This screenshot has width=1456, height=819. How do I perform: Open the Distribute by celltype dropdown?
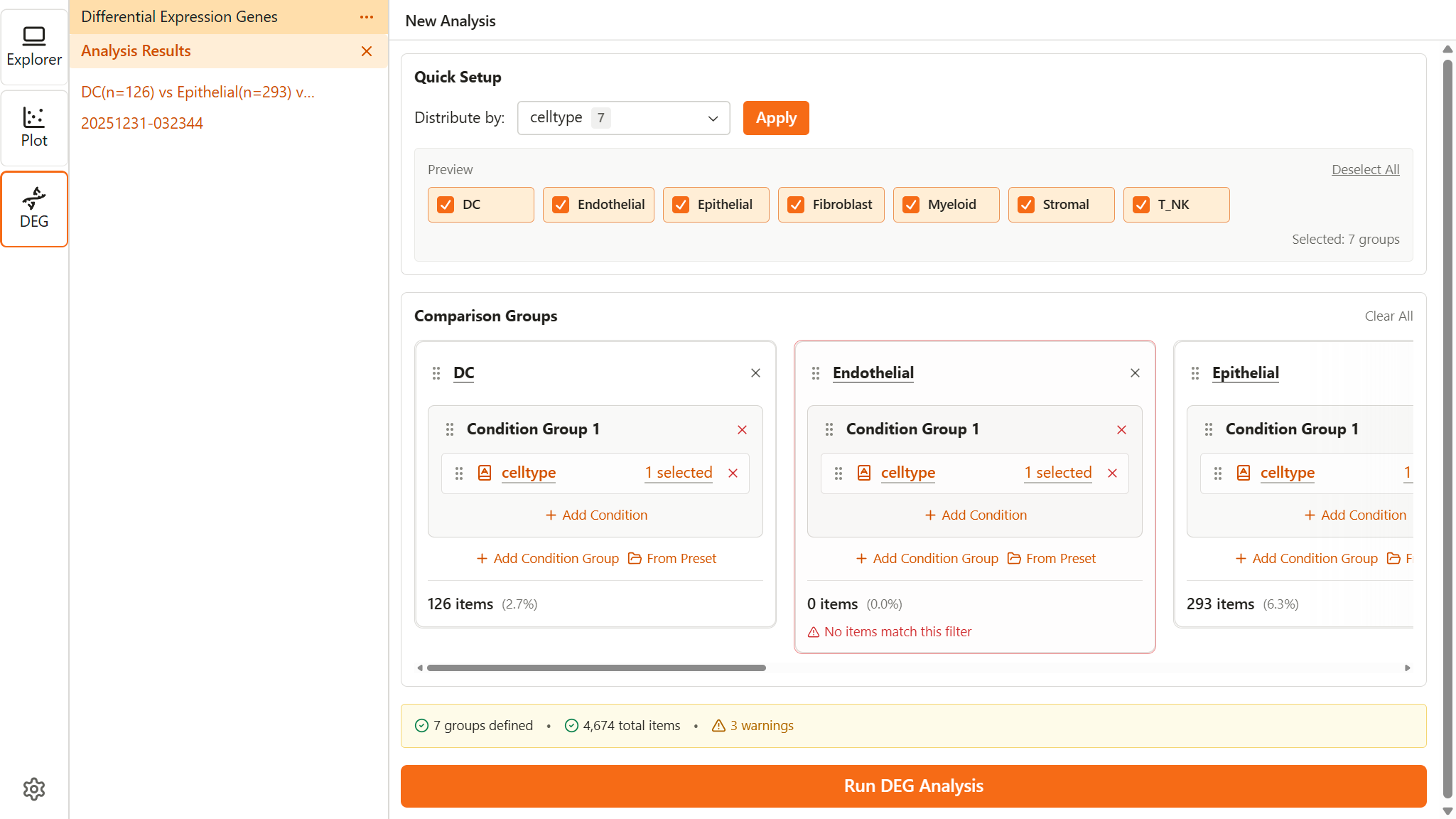(x=623, y=118)
